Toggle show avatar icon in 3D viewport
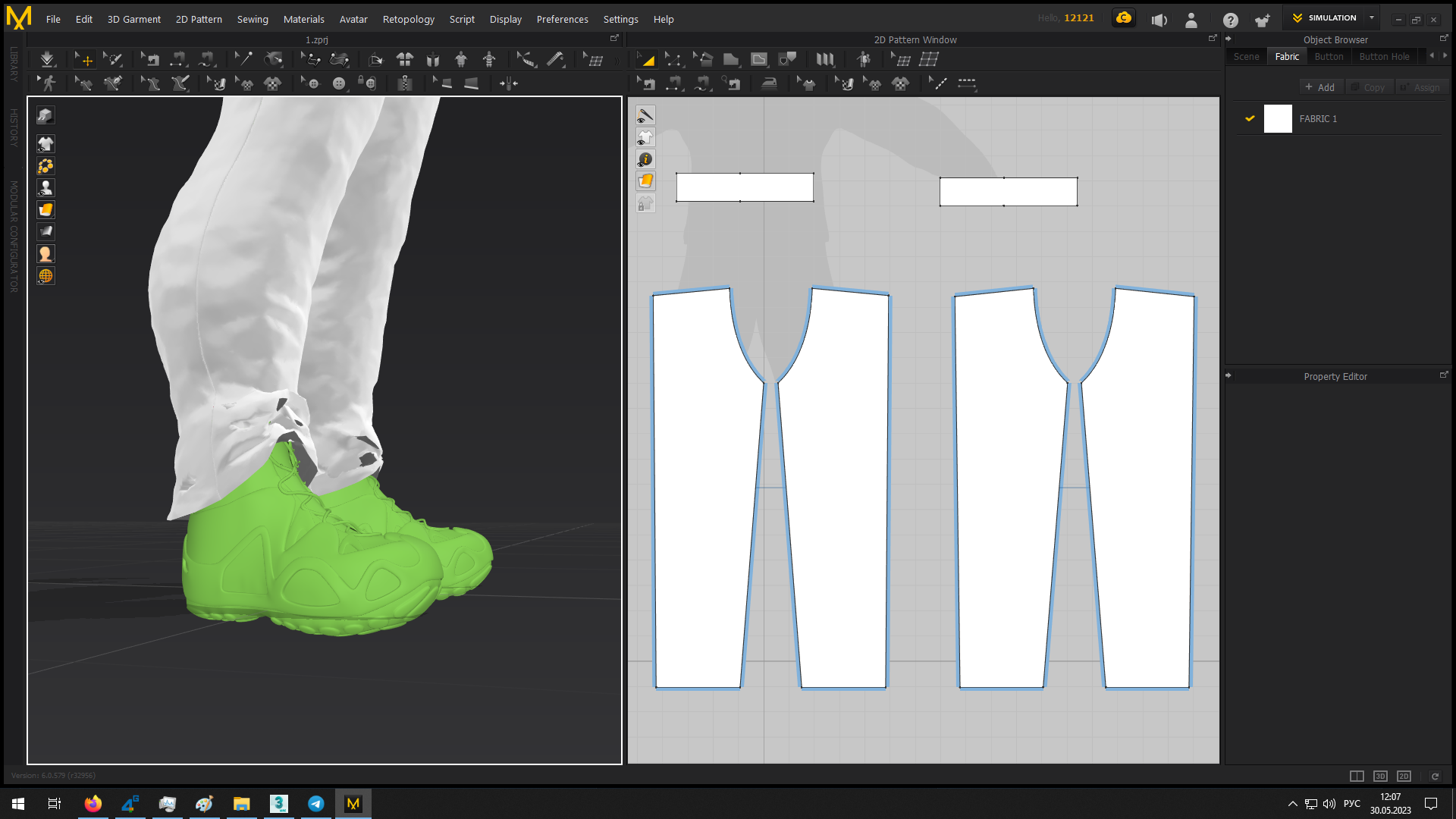Viewport: 1456px width, 819px height. (x=45, y=188)
